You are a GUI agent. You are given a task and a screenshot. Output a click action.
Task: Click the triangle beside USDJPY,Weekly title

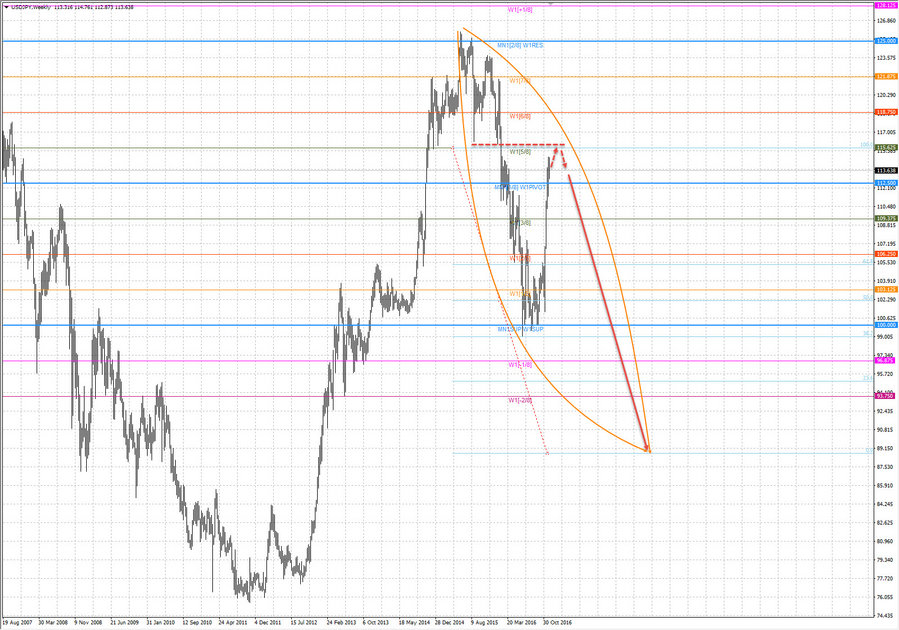tap(6, 7)
